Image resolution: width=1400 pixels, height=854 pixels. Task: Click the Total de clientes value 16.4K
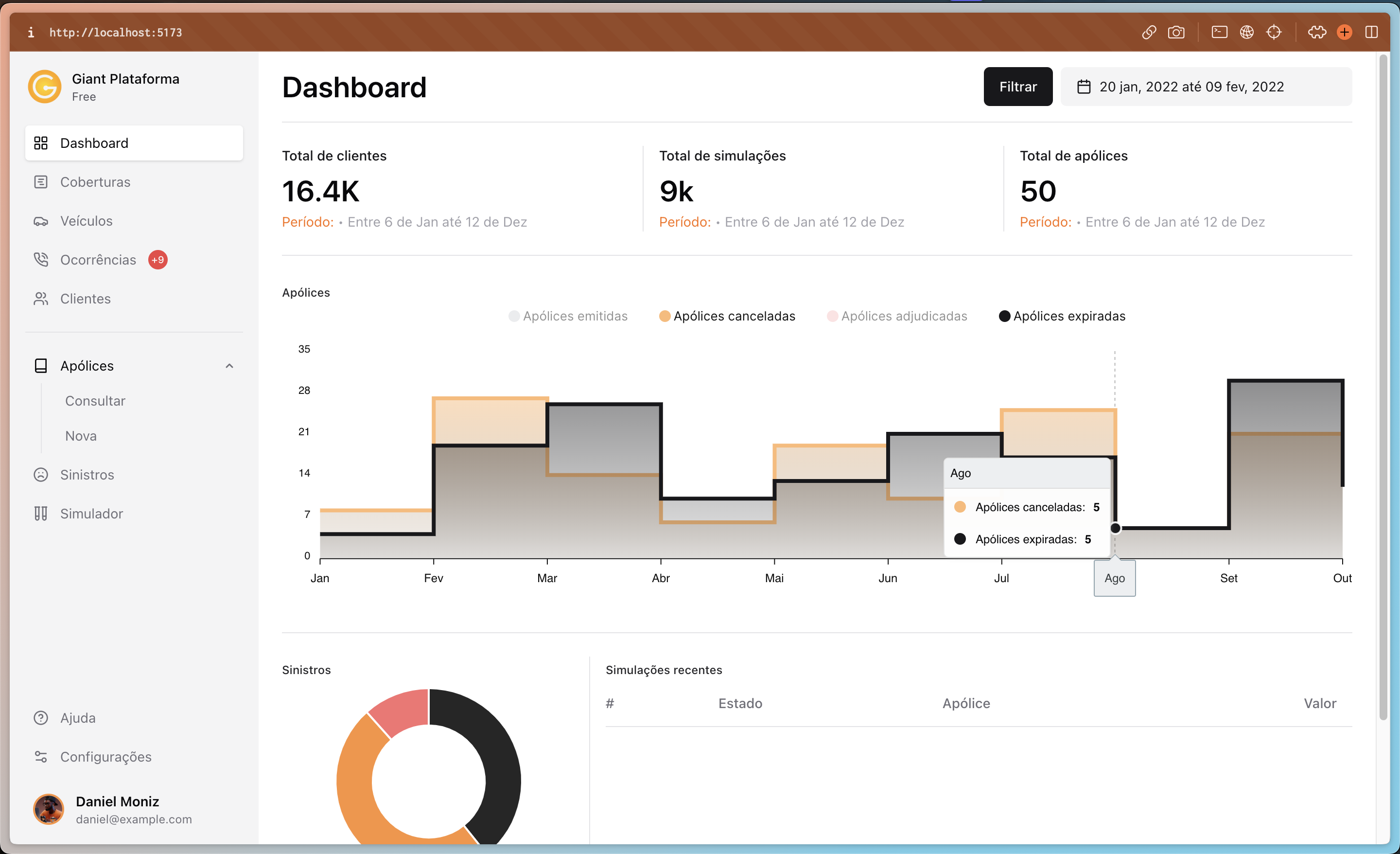pos(321,191)
